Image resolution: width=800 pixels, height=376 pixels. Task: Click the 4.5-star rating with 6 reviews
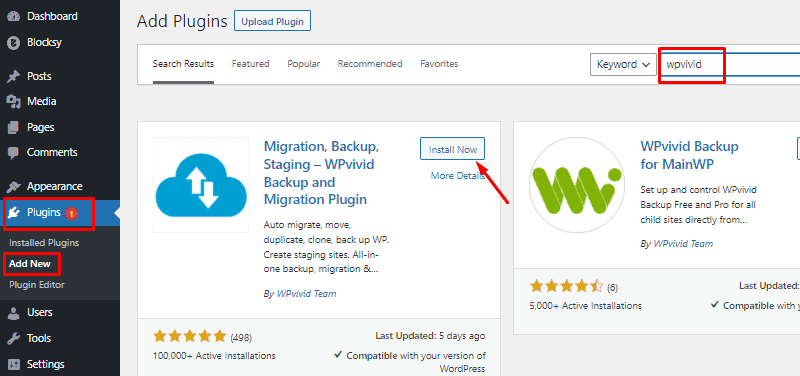[566, 286]
